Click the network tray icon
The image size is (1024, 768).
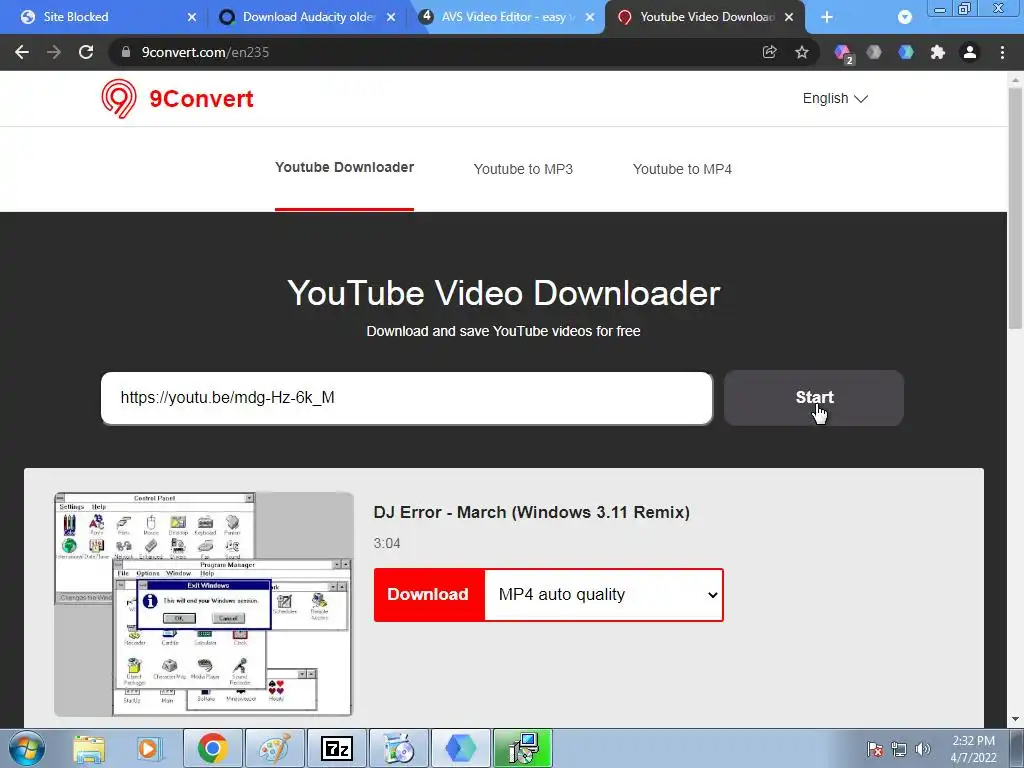[x=899, y=749]
